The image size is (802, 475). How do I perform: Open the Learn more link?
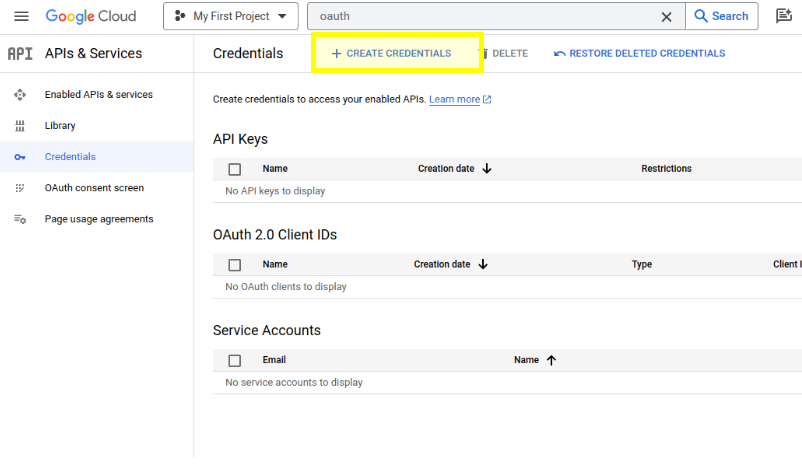tap(454, 99)
